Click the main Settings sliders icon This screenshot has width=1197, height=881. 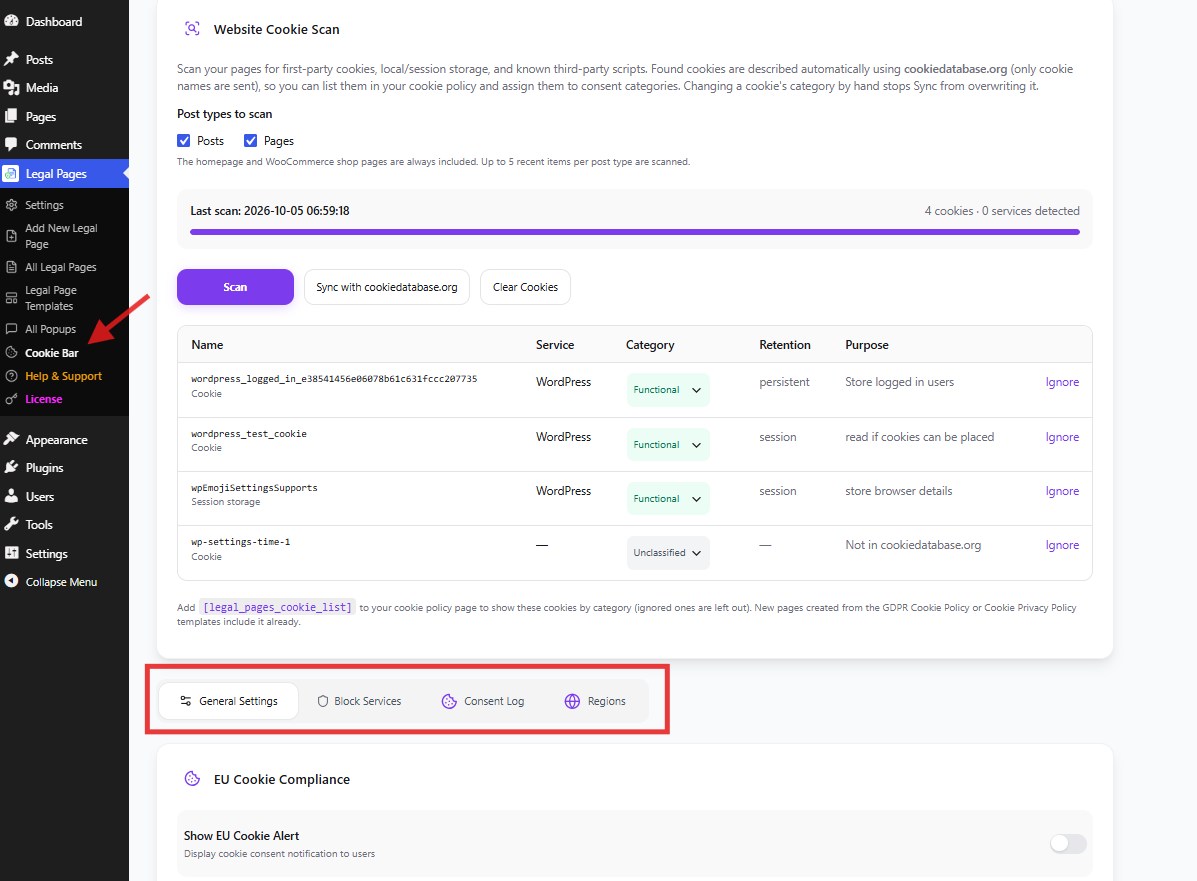(11, 553)
